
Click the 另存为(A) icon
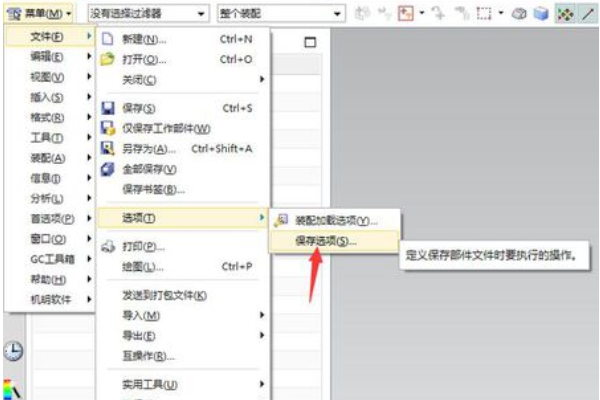(108, 148)
